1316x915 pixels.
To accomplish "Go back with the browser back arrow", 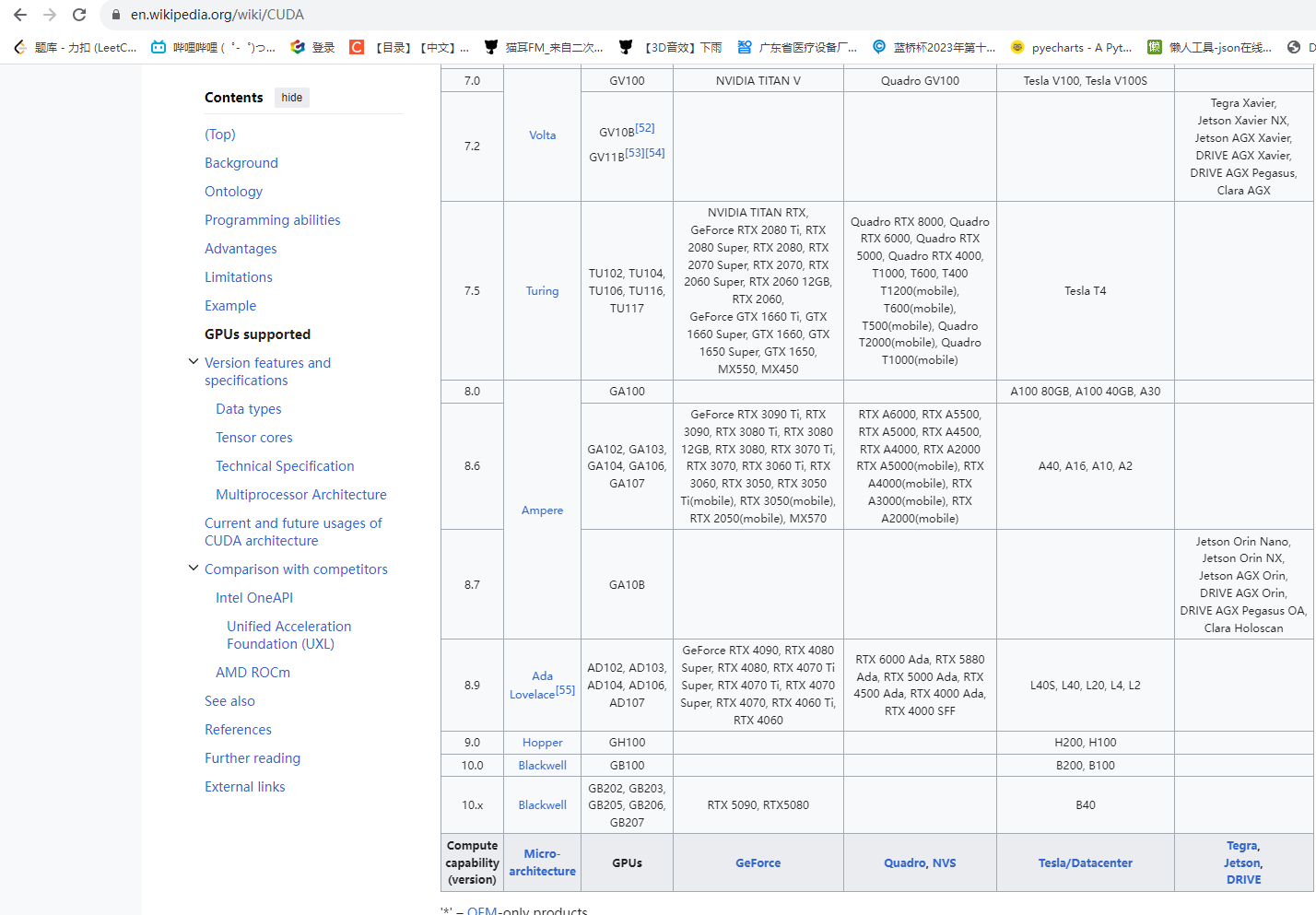I will (x=20, y=15).
